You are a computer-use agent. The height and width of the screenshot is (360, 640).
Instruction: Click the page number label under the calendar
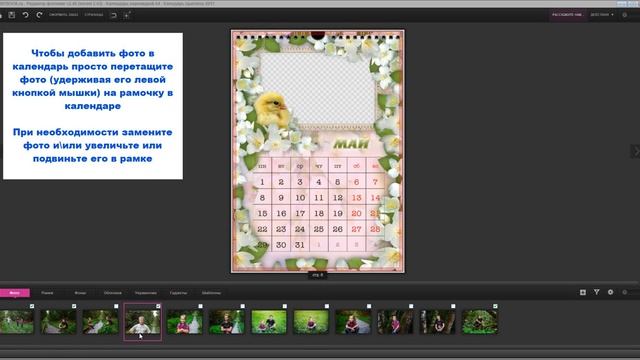click(x=318, y=275)
